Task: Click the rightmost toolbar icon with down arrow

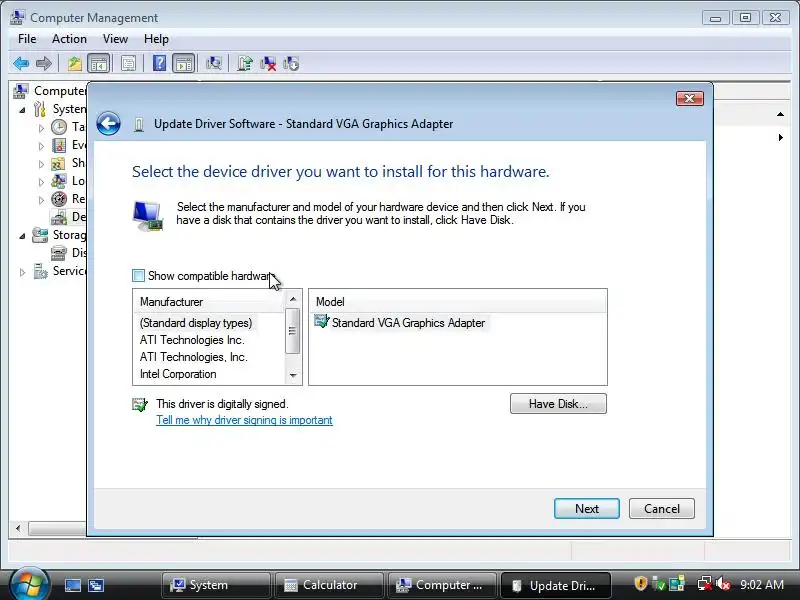Action: 291,64
